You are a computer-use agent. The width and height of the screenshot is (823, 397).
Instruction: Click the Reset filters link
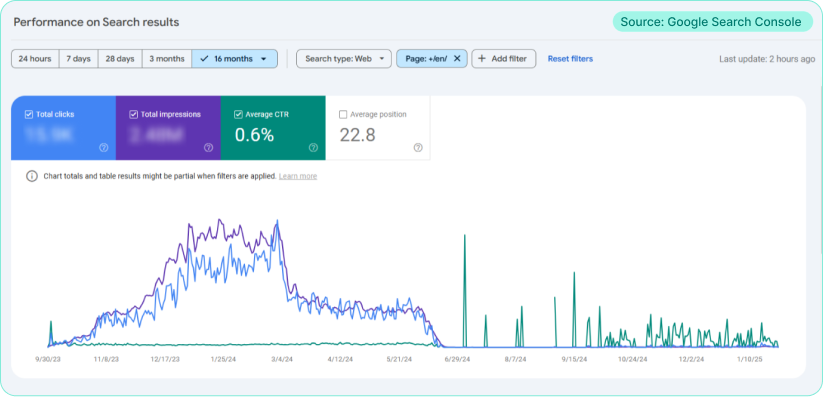570,59
